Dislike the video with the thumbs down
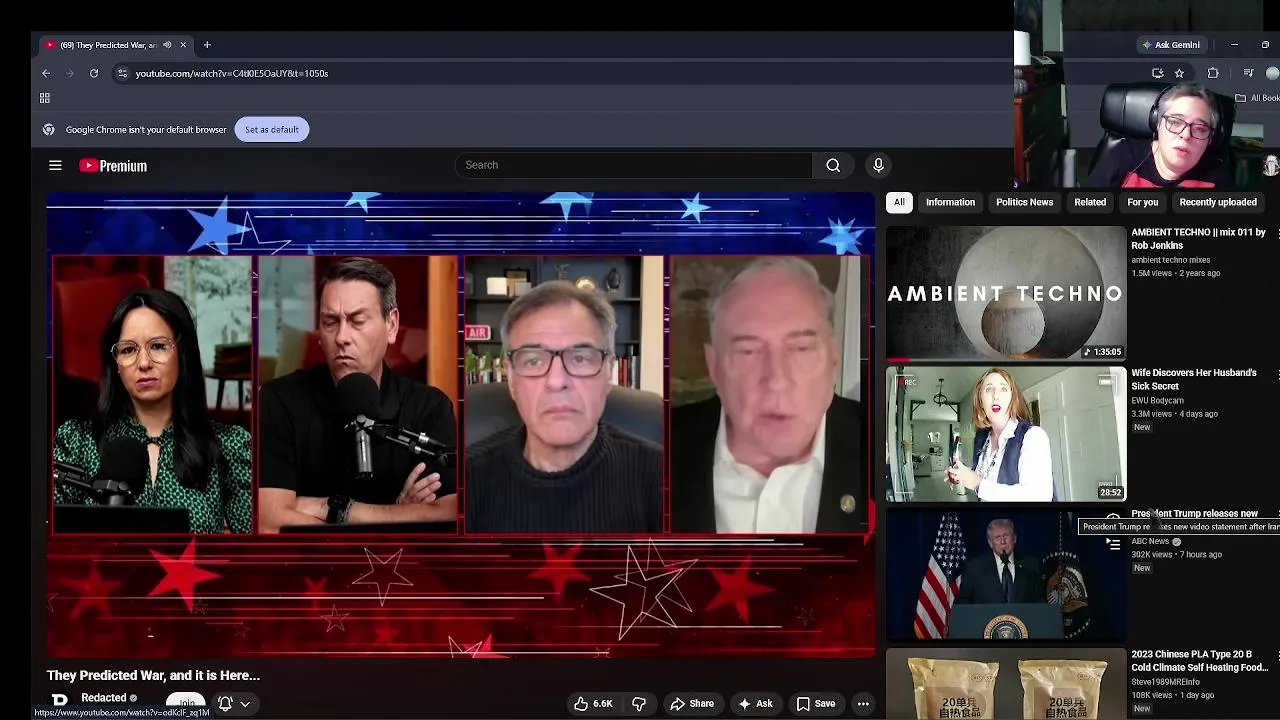Viewport: 1280px width, 720px height. (x=638, y=704)
